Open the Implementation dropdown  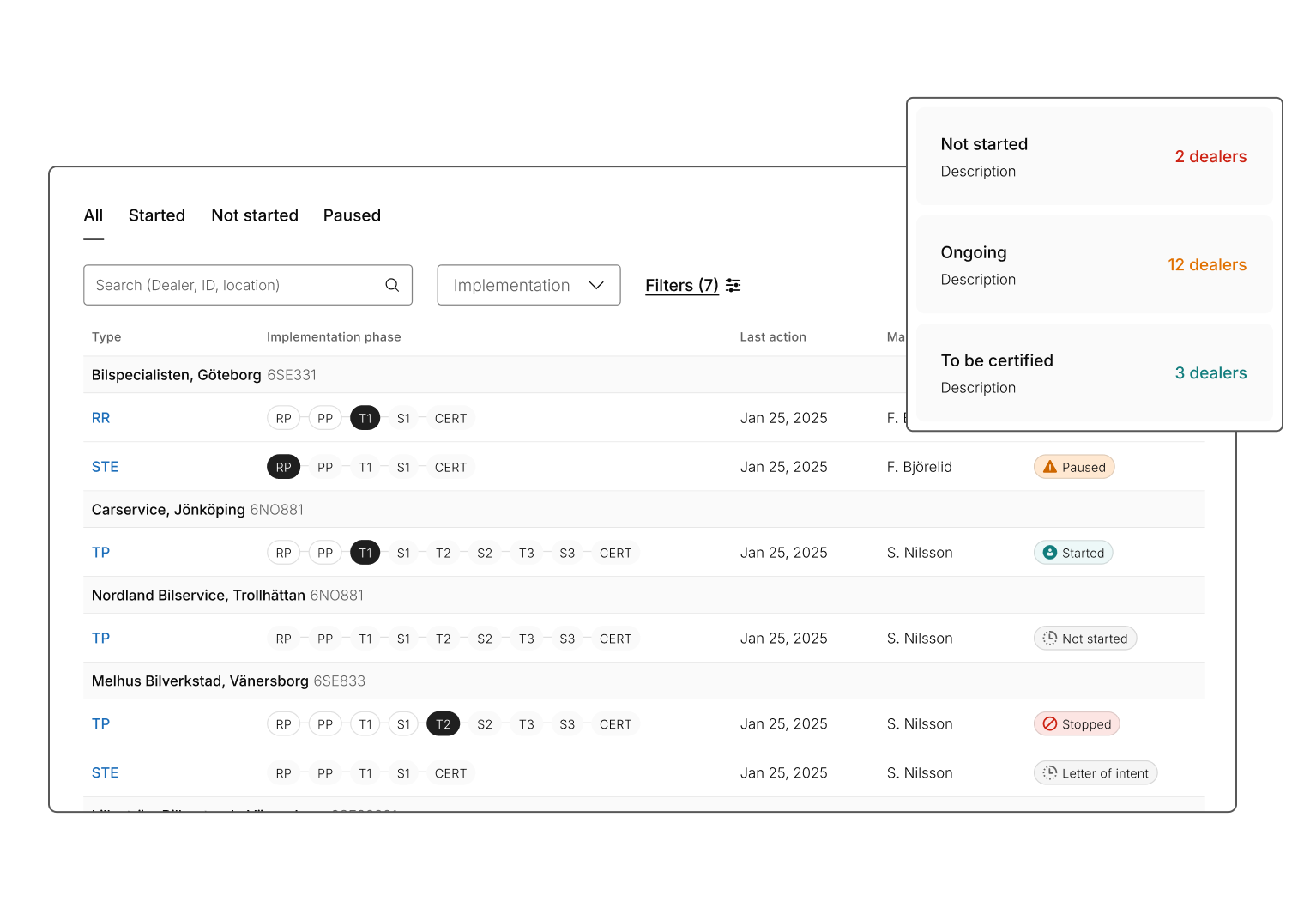[x=528, y=284]
